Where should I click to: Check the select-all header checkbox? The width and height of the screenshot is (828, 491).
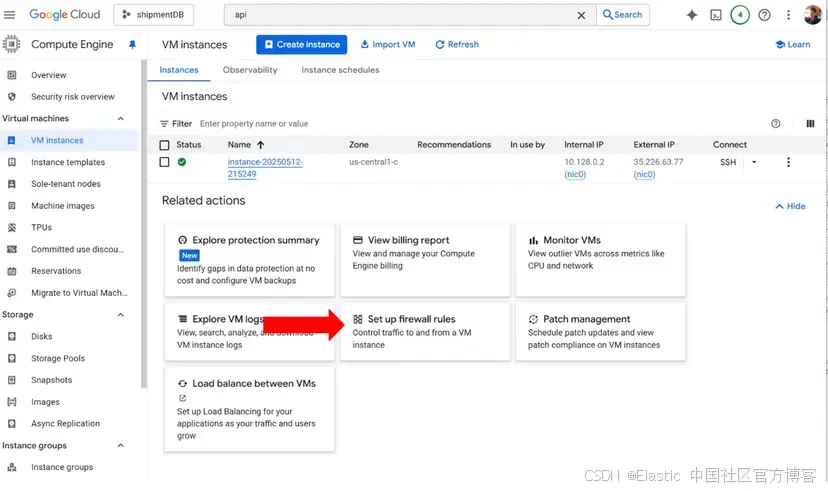point(165,145)
